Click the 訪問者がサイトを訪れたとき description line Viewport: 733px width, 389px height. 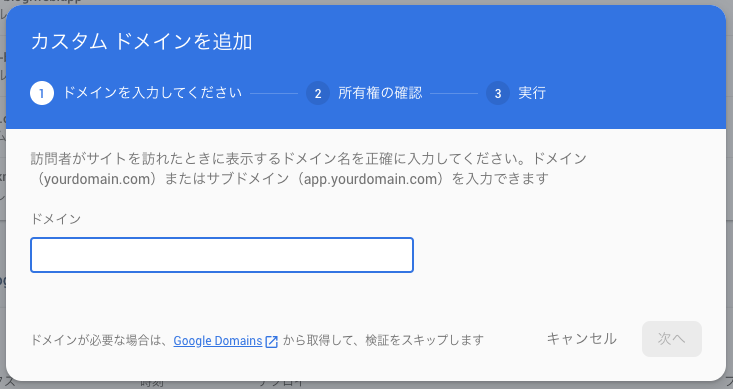[x=309, y=158]
